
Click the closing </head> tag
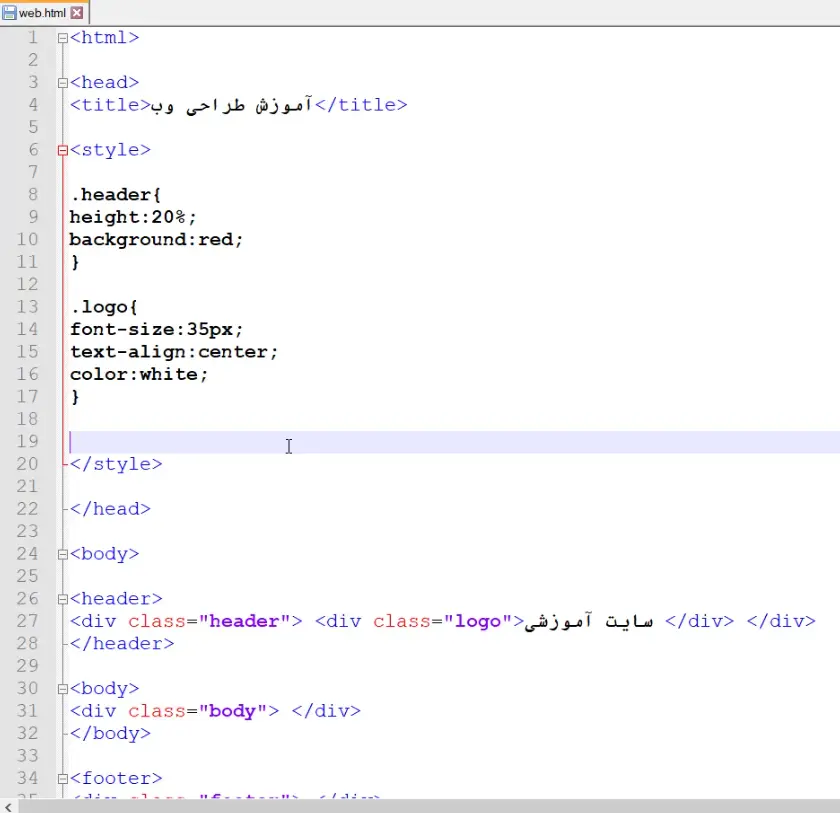point(110,509)
